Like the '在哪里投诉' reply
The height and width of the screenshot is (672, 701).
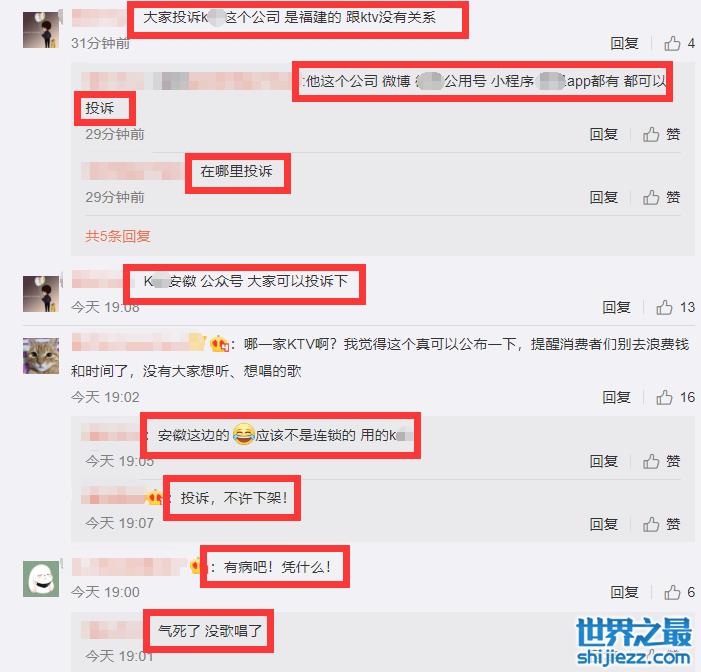pos(662,197)
